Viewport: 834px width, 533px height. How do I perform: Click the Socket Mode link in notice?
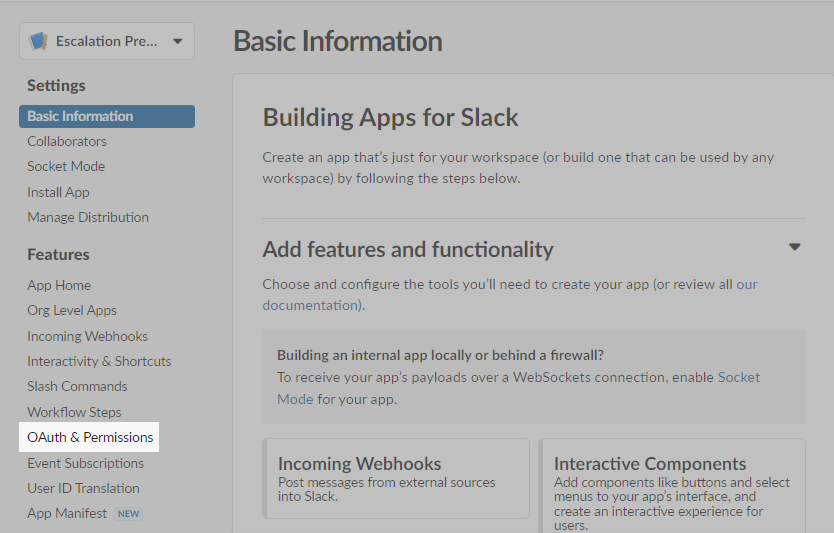click(x=738, y=377)
